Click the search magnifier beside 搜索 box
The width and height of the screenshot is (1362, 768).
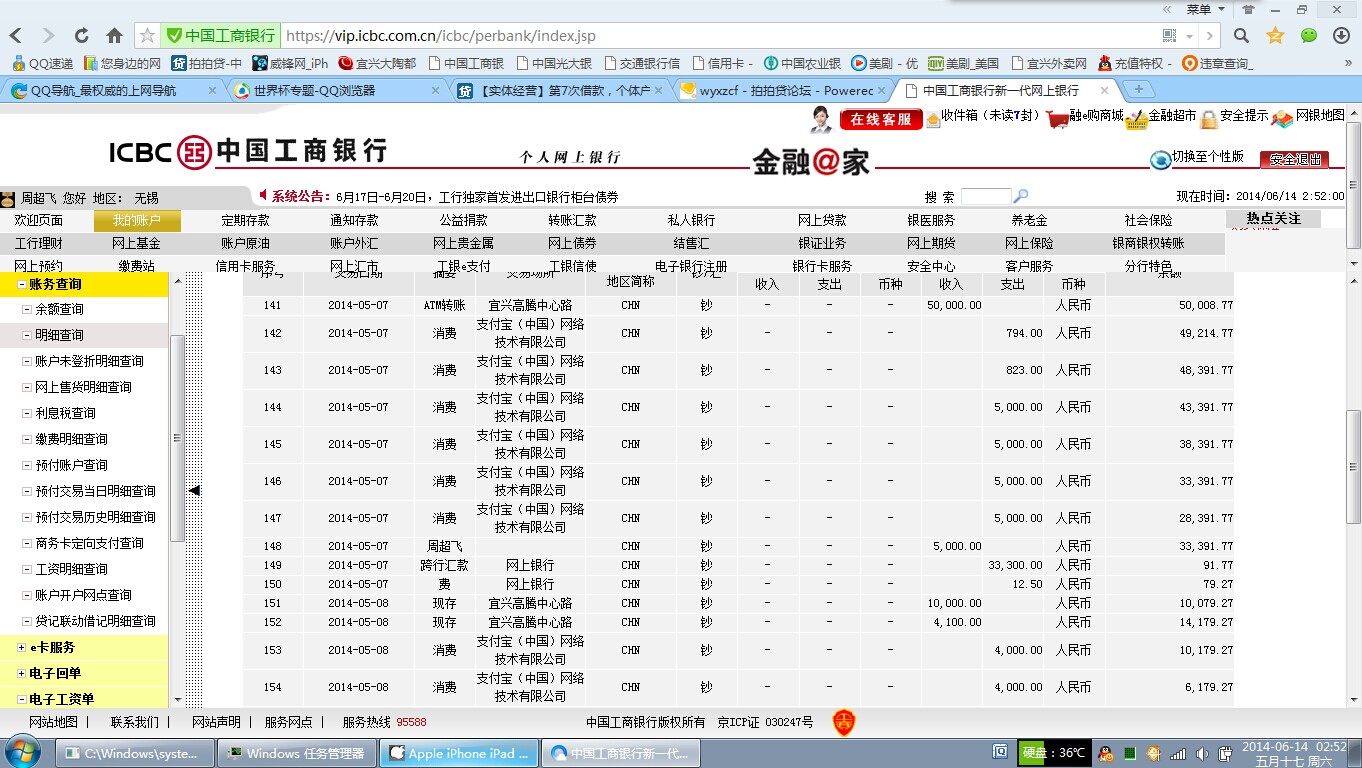[1020, 197]
